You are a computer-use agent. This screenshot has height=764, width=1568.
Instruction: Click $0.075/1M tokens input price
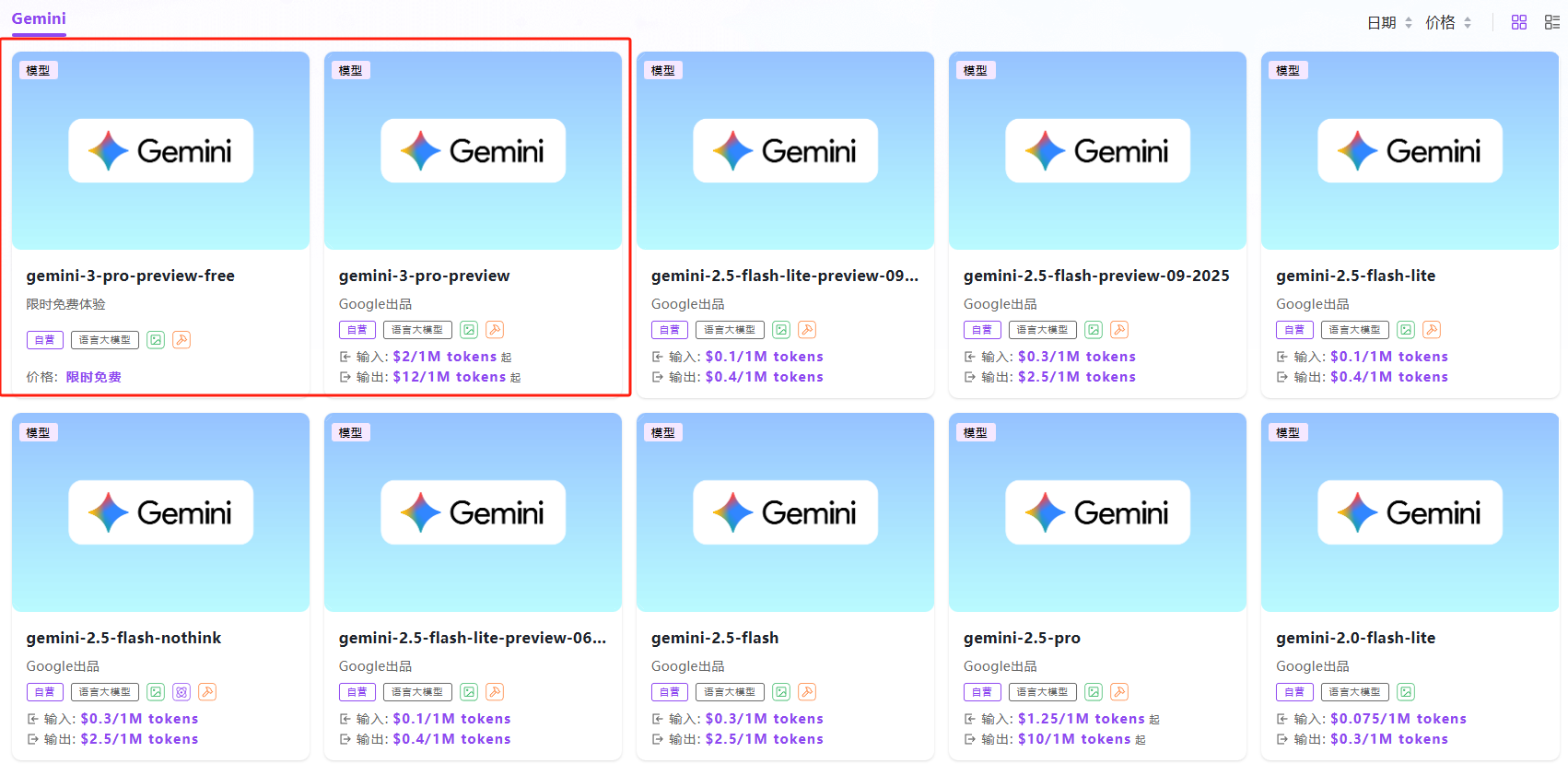coord(1398,719)
